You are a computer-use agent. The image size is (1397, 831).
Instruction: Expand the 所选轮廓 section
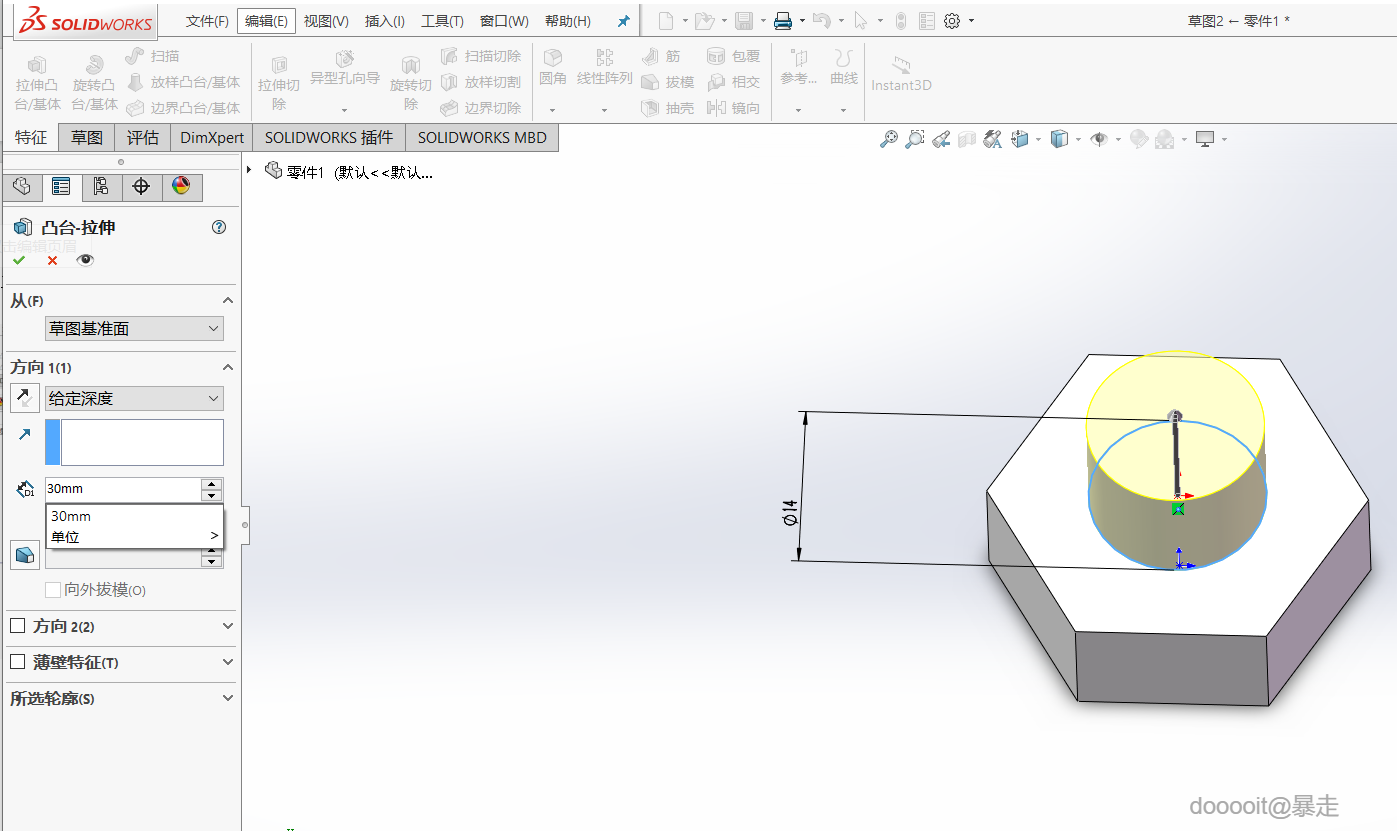[x=227, y=698]
